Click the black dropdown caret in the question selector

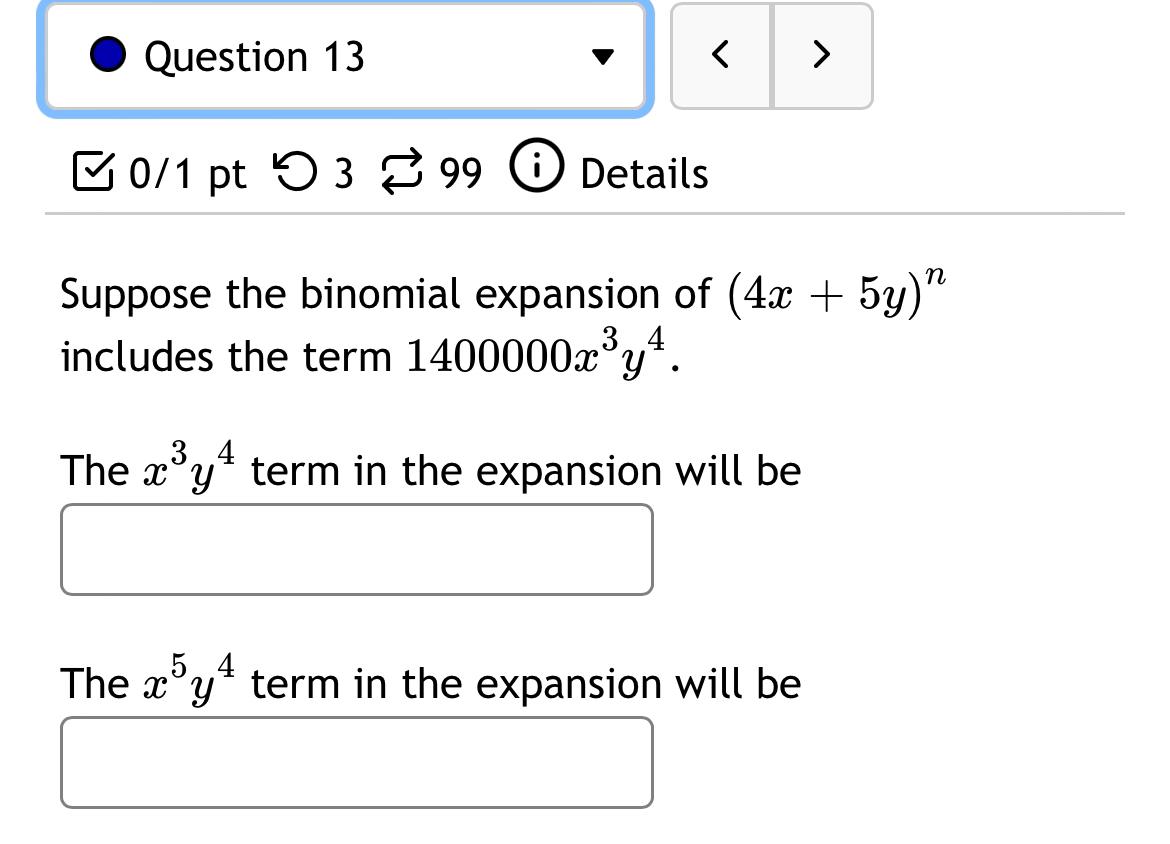[x=604, y=57]
